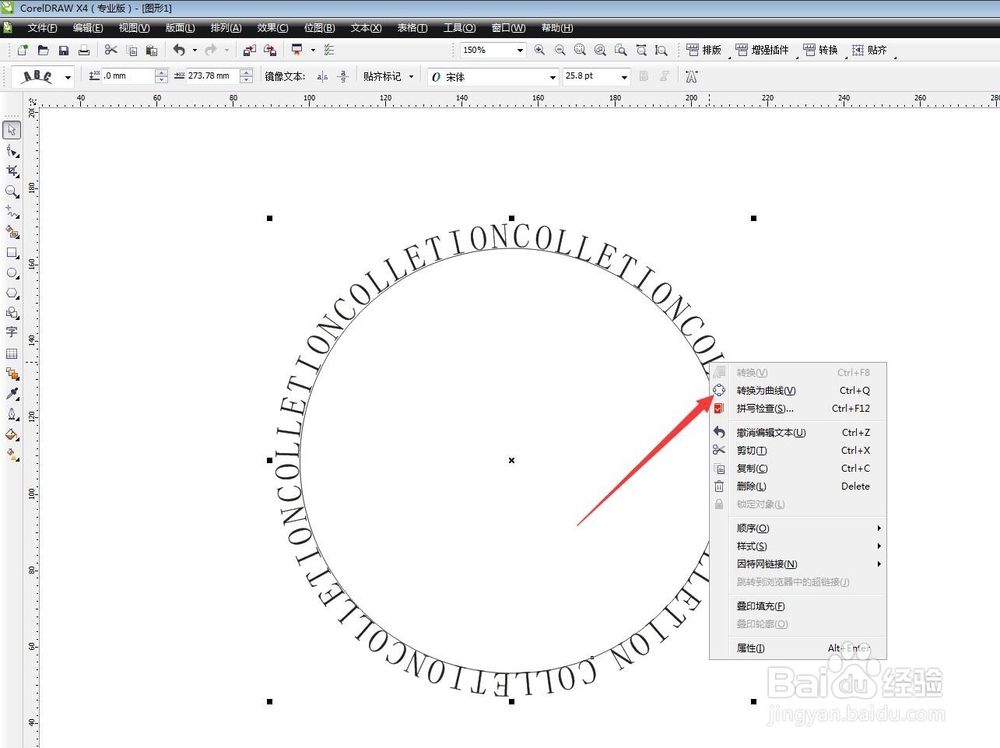The width and height of the screenshot is (1000, 748).
Task: Toggle mirror text vertically button
Action: click(342, 77)
